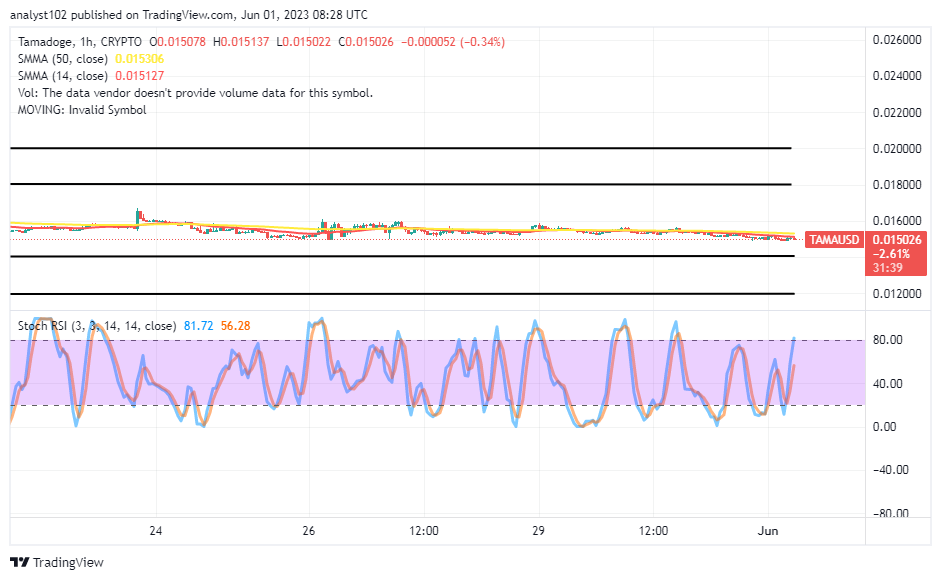Click the Jun label on time axis
941x580 pixels.
tap(768, 531)
